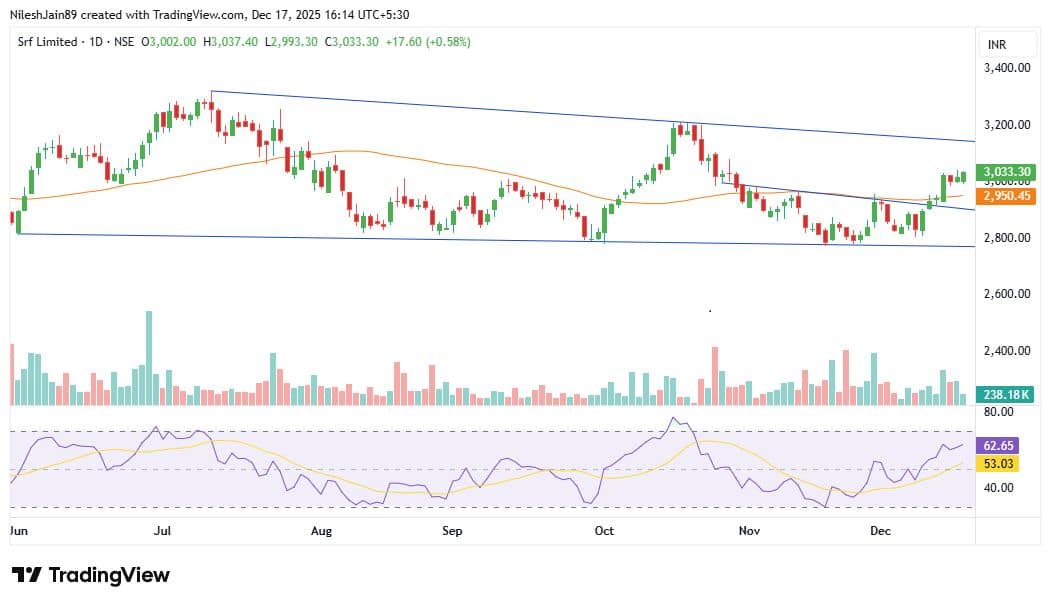
Task: Click the 2,600.00 price axis label
Action: coord(1007,293)
